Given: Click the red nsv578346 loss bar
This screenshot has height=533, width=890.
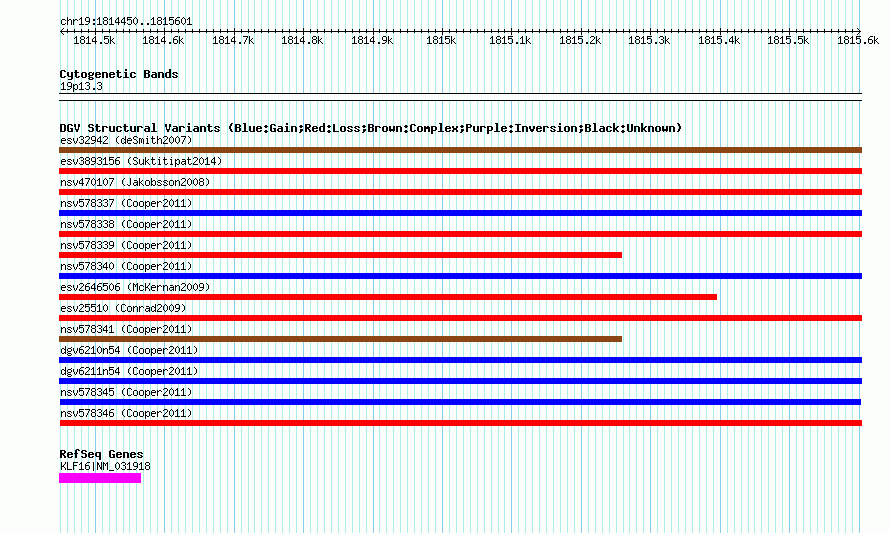Looking at the screenshot, I should pyautogui.click(x=460, y=423).
